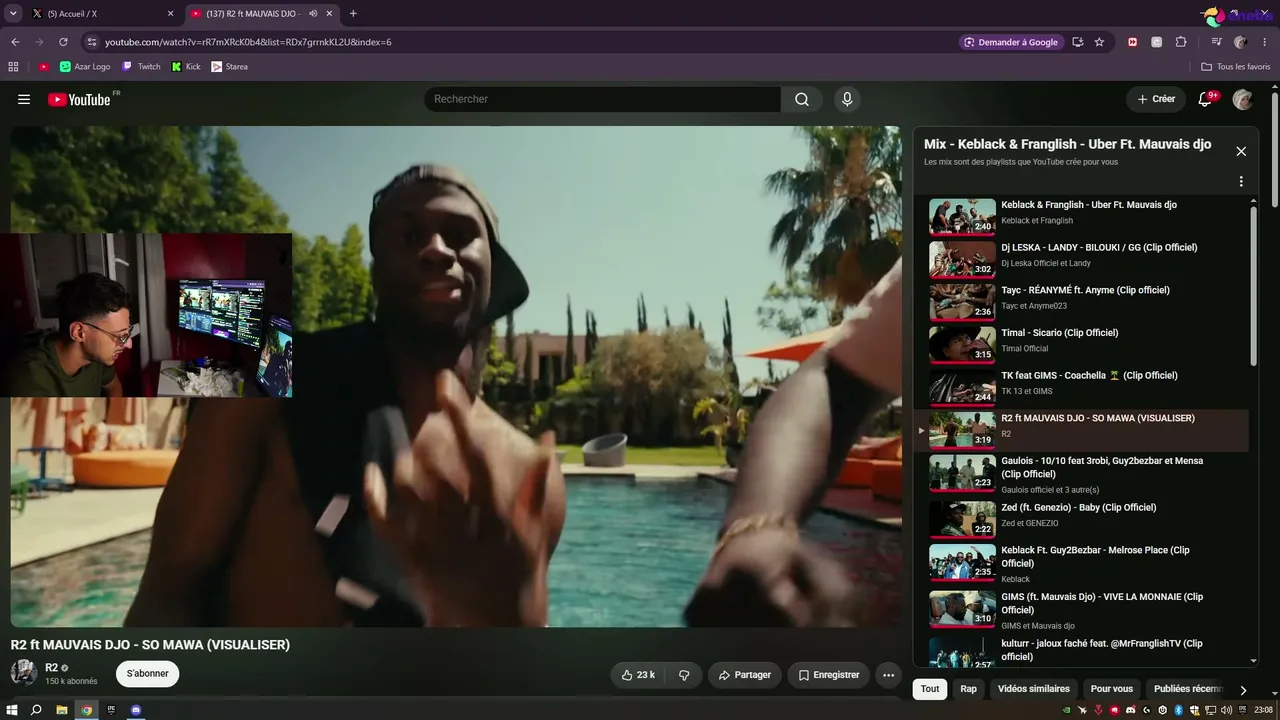This screenshot has width=1280, height=720.
Task: Open the tab search dropdown arrow
Action: [13, 14]
